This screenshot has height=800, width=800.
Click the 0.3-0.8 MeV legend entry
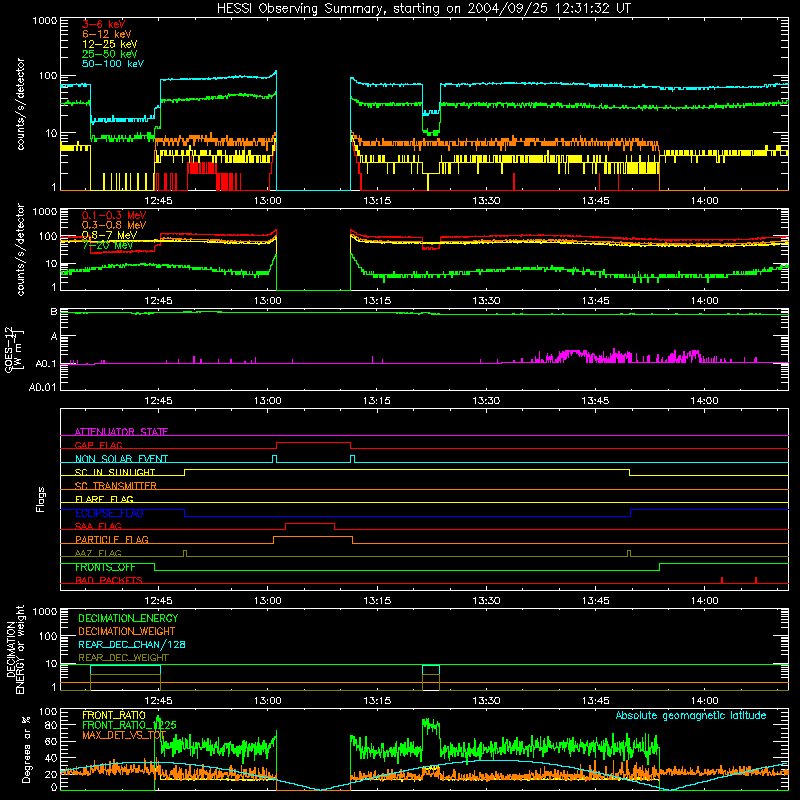(x=114, y=225)
